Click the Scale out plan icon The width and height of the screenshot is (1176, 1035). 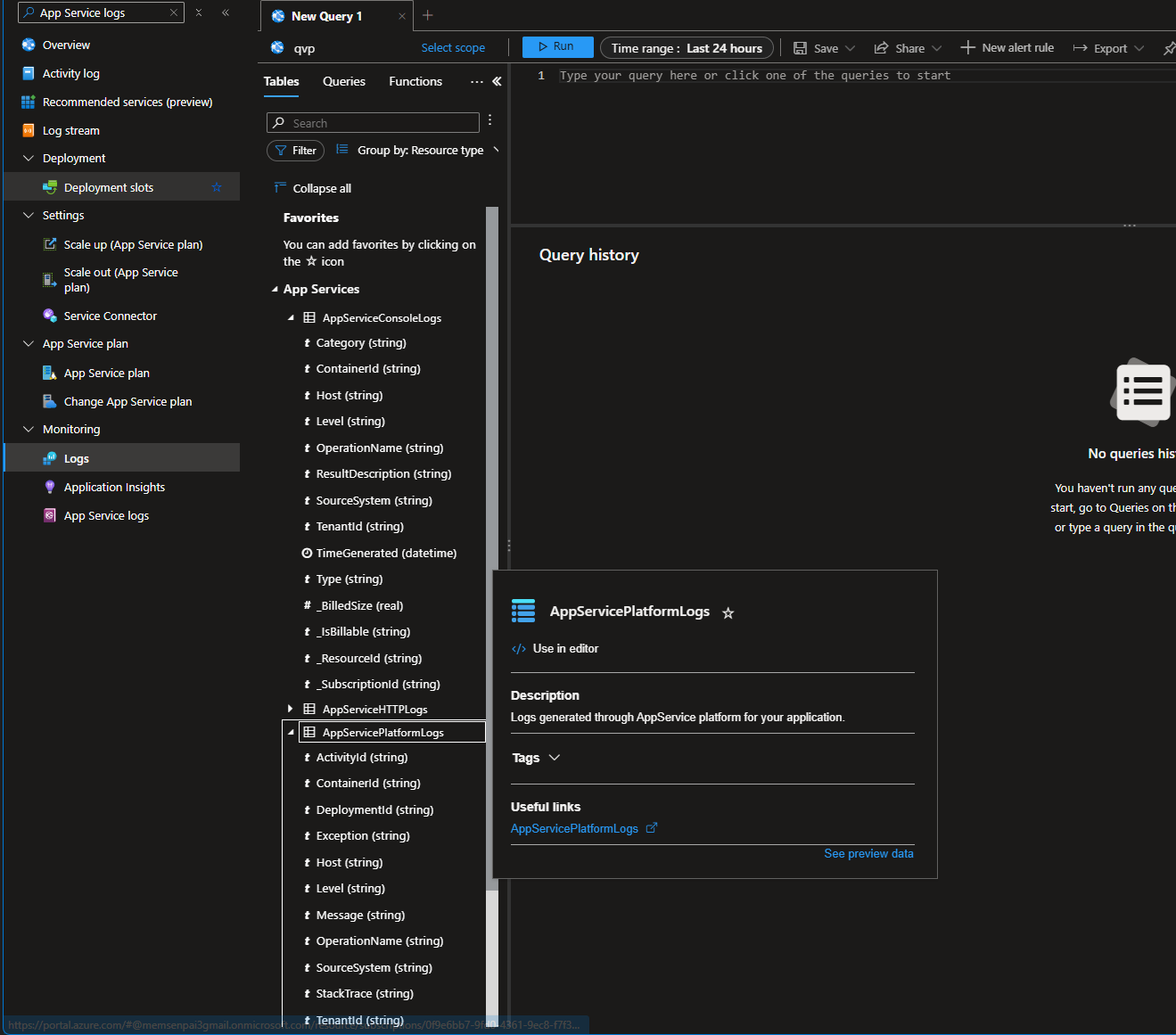click(x=50, y=280)
